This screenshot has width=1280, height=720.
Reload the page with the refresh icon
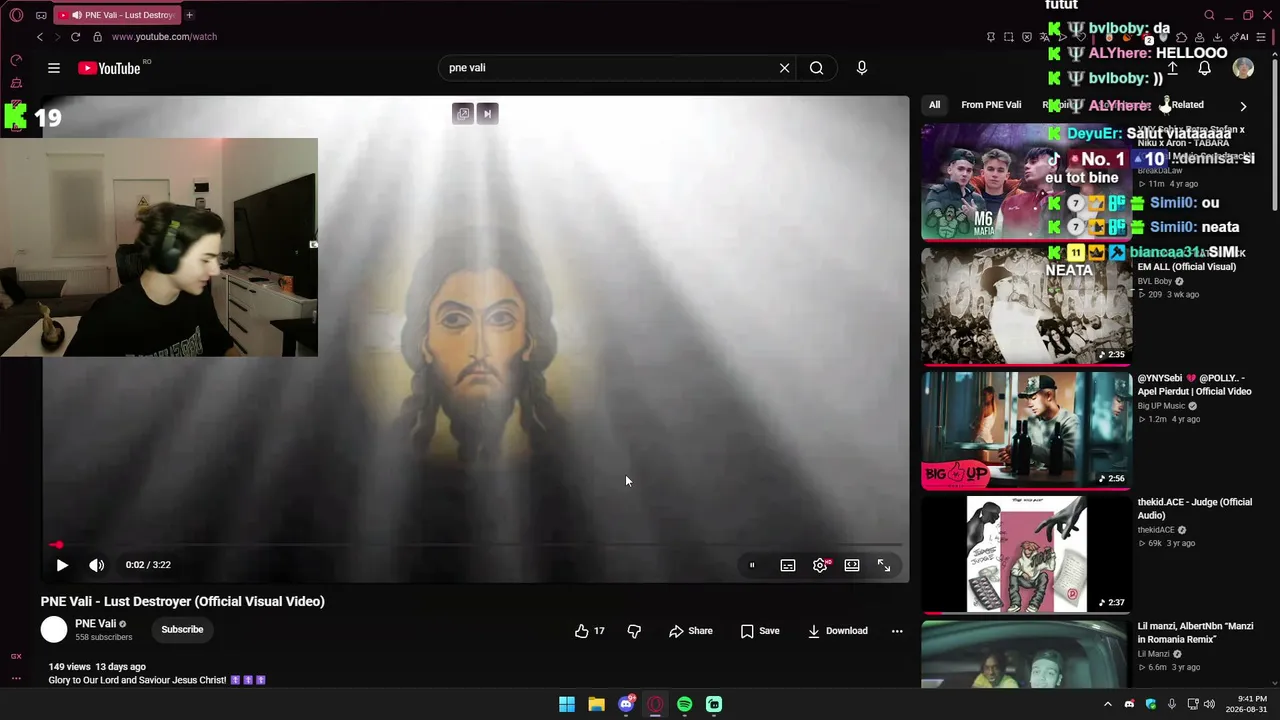[x=75, y=37]
